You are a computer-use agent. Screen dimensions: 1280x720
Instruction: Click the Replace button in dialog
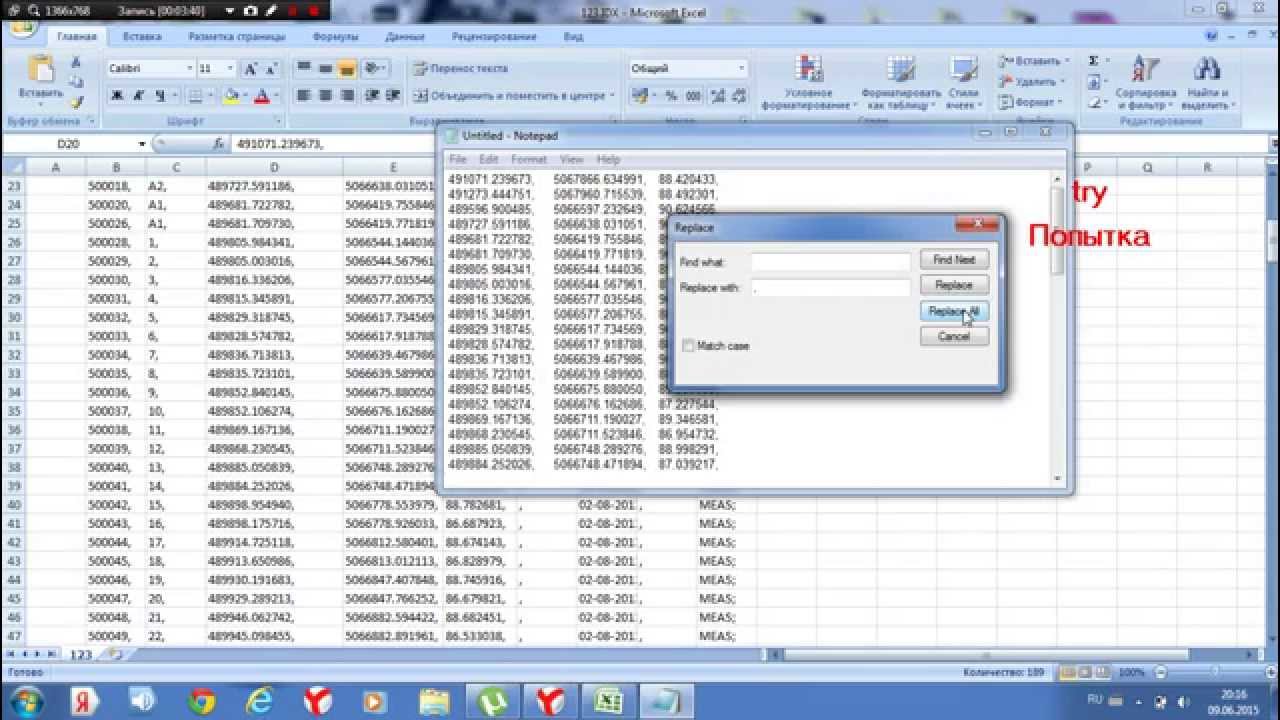click(954, 286)
